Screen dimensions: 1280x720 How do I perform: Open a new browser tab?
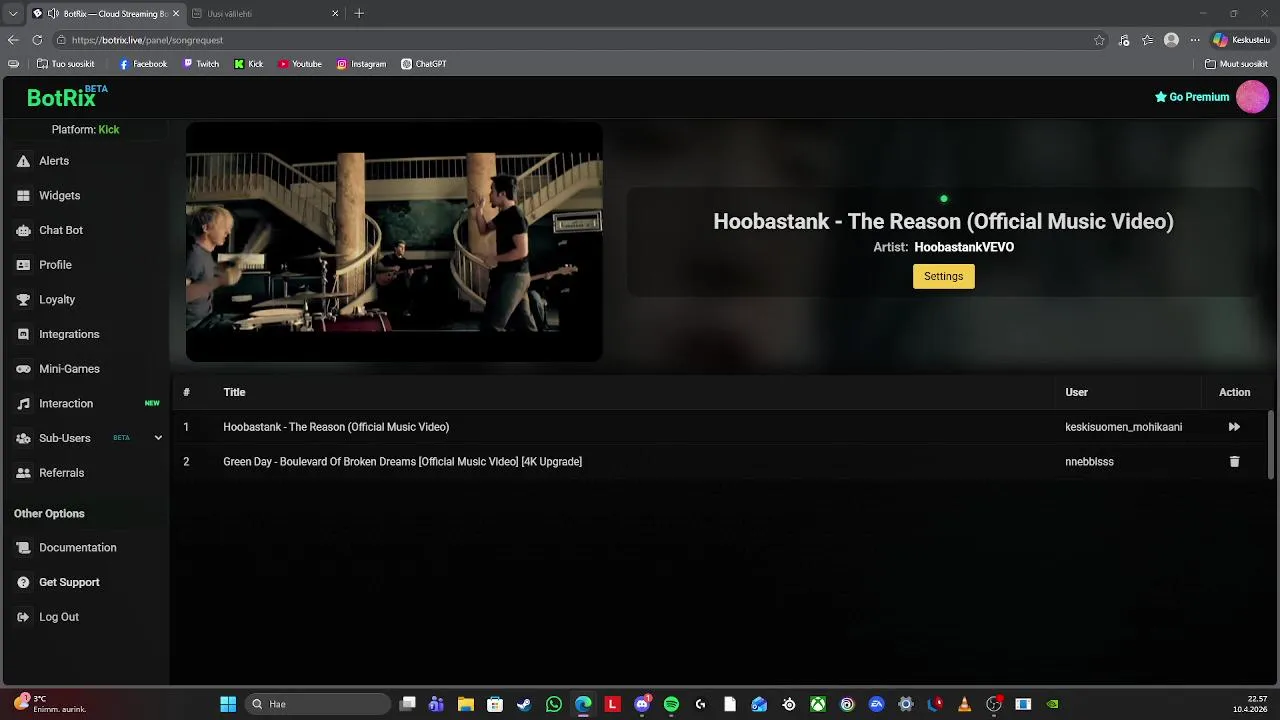[359, 14]
